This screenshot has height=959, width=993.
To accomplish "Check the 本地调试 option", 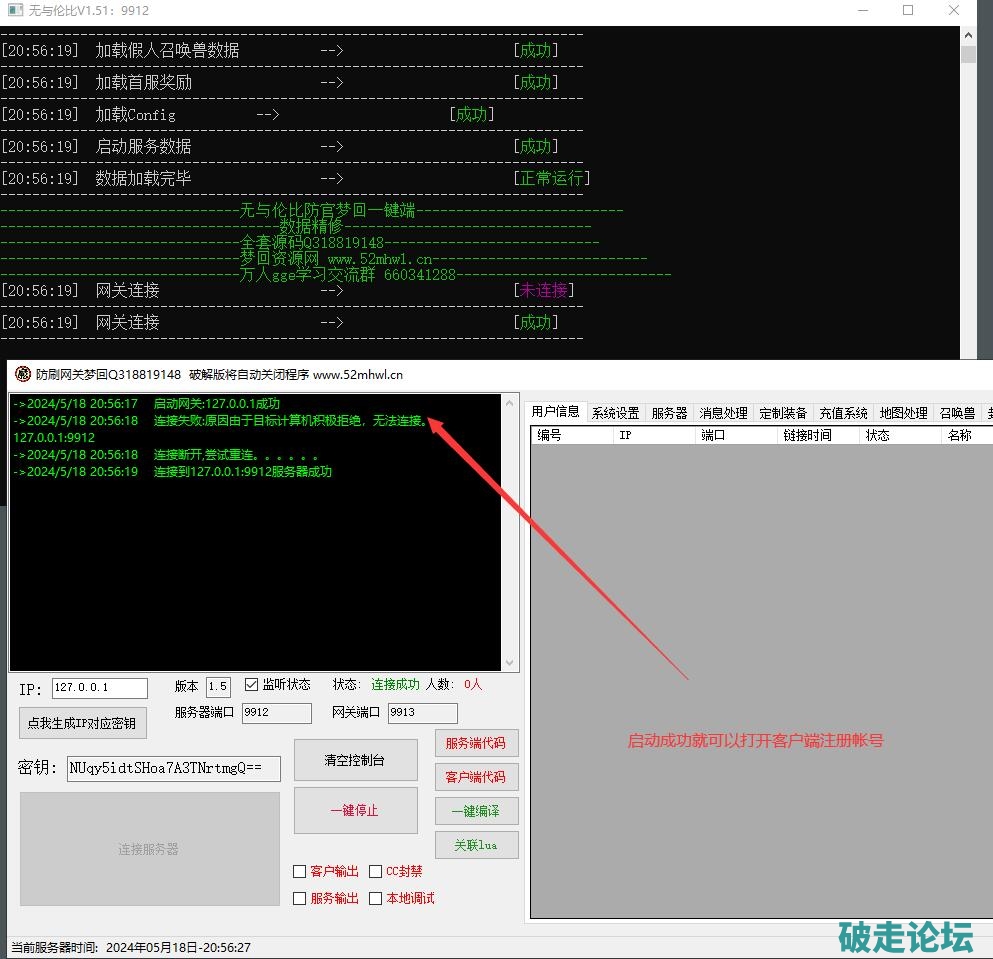I will point(376,899).
